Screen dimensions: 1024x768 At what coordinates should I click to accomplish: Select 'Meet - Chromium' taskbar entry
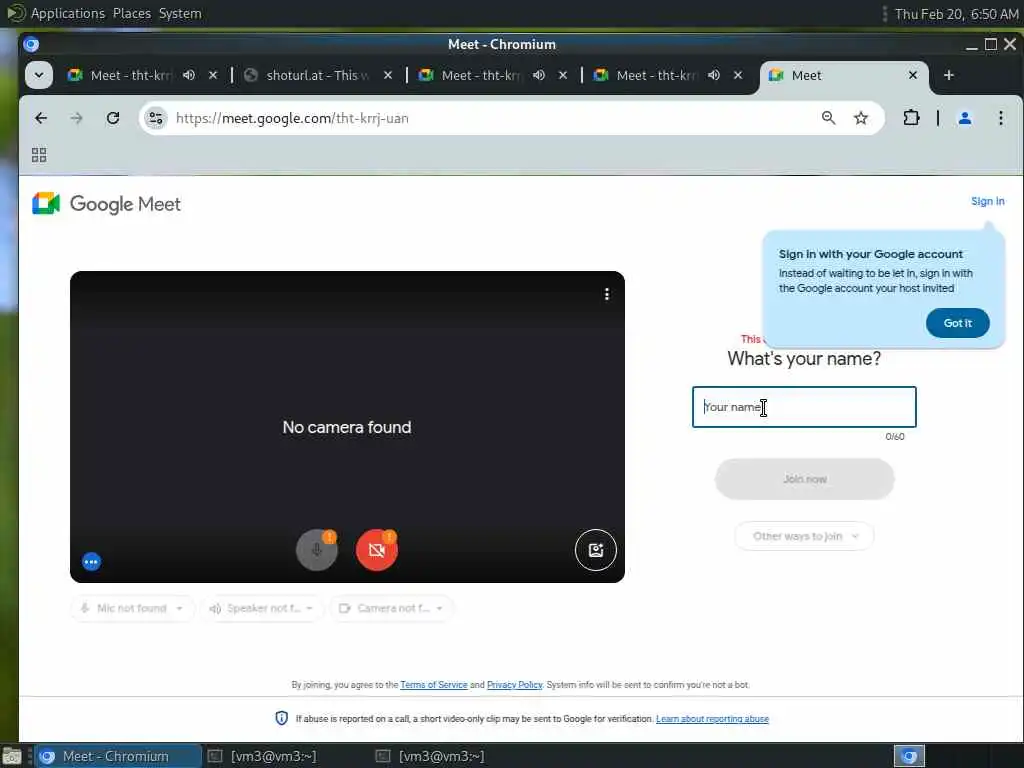click(x=118, y=756)
